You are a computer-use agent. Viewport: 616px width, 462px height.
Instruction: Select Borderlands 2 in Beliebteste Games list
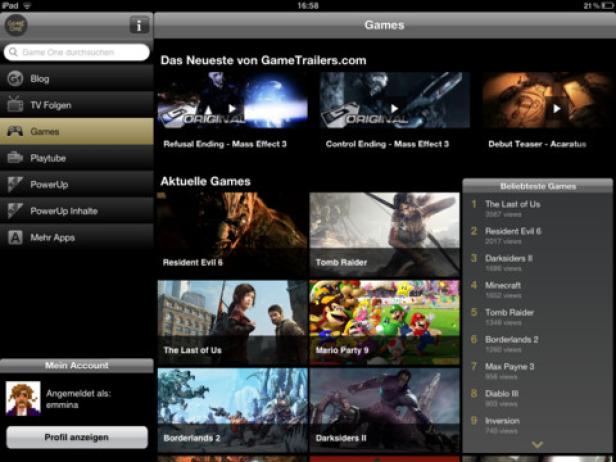tap(537, 344)
